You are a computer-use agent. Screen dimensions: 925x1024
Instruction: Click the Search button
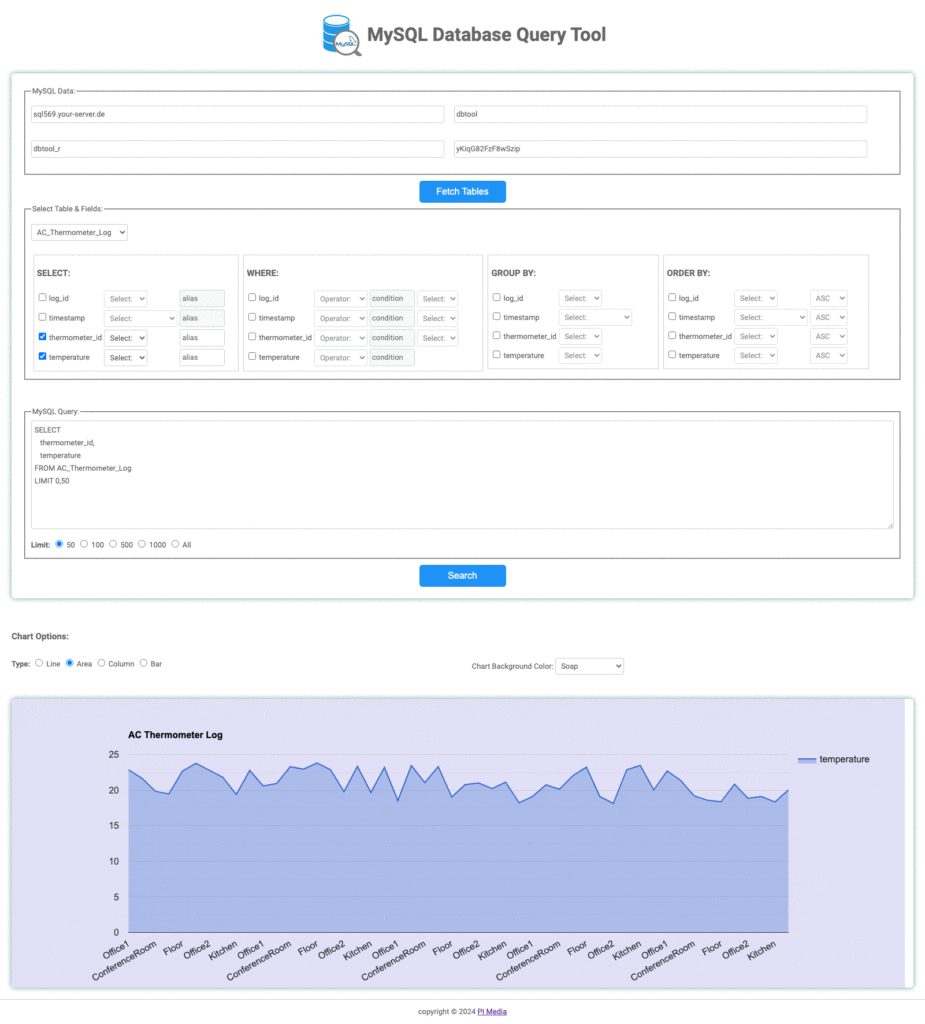coord(462,575)
